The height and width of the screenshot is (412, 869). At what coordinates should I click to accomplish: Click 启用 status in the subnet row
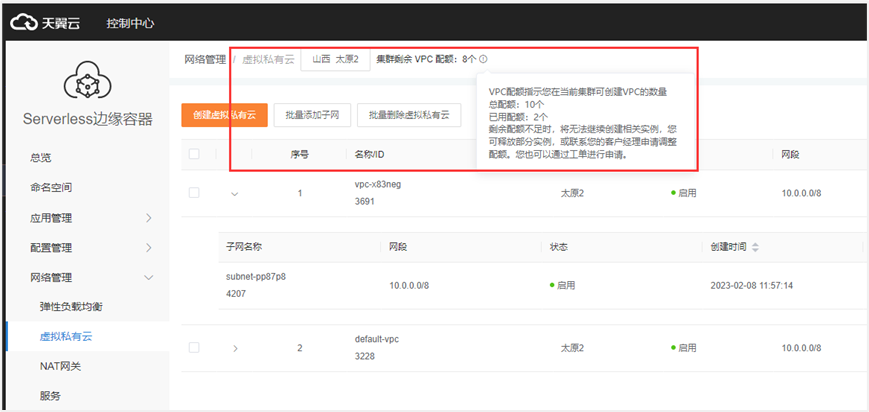pos(562,286)
